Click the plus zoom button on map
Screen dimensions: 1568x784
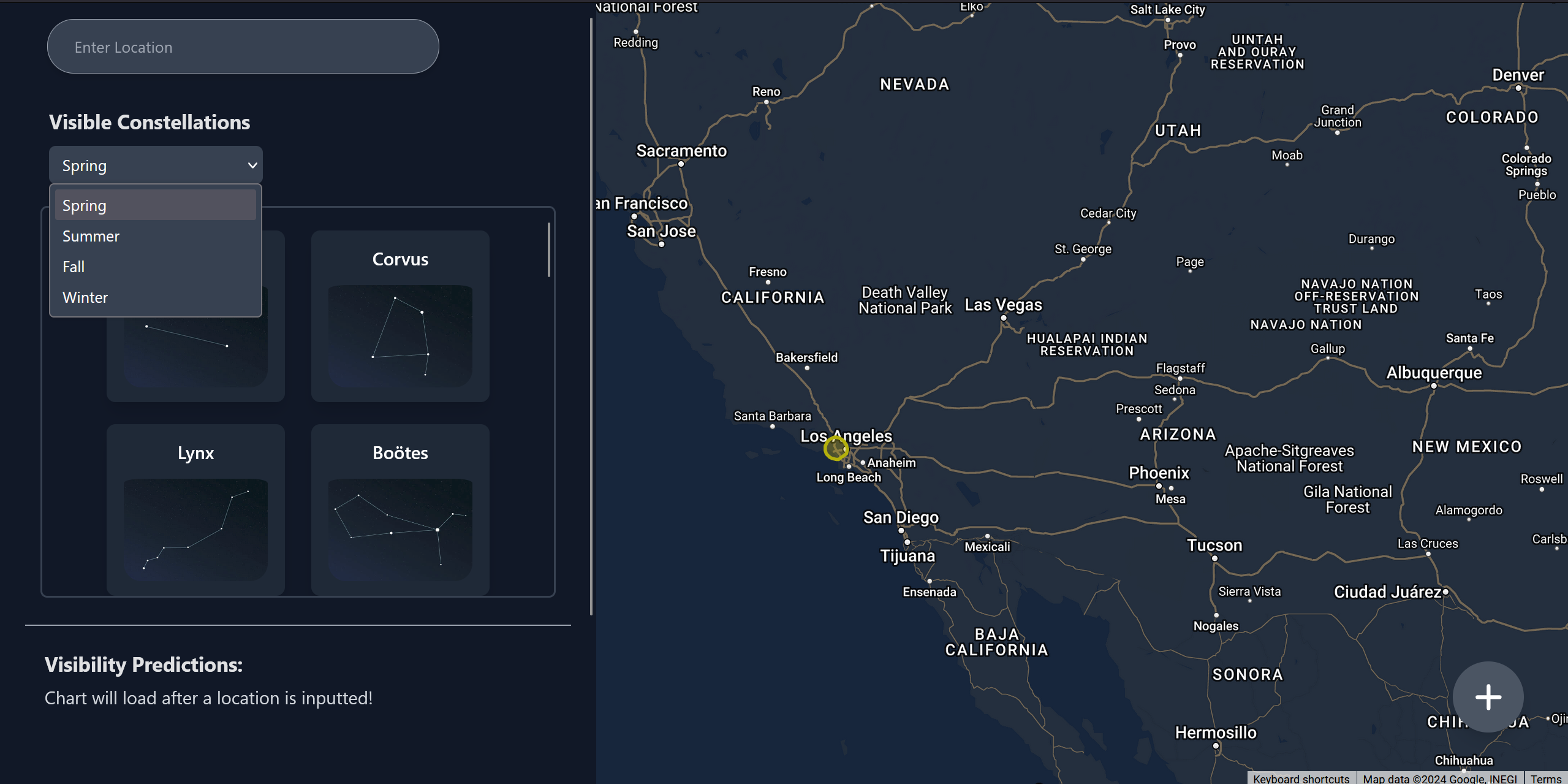[x=1487, y=697]
